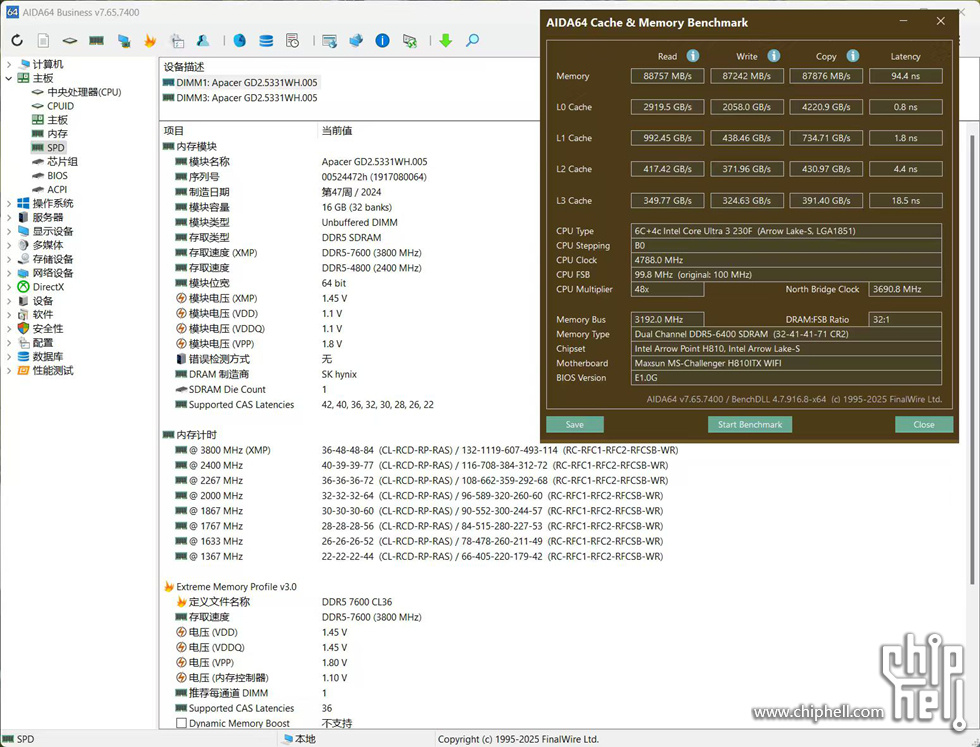
Task: Open the blue info circle toolbar icon
Action: coord(382,41)
